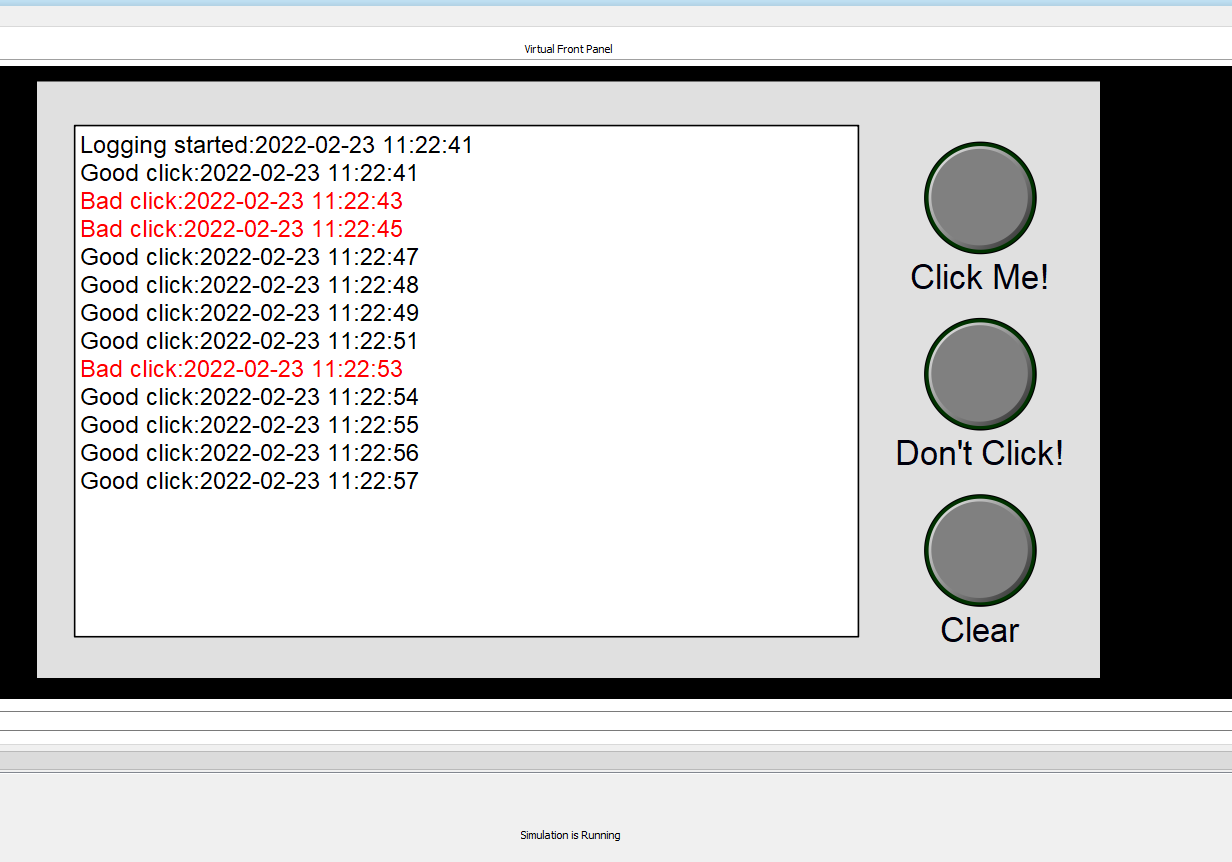Viewport: 1232px width, 862px height.
Task: Click the "Don't Click!" label text
Action: tap(979, 453)
